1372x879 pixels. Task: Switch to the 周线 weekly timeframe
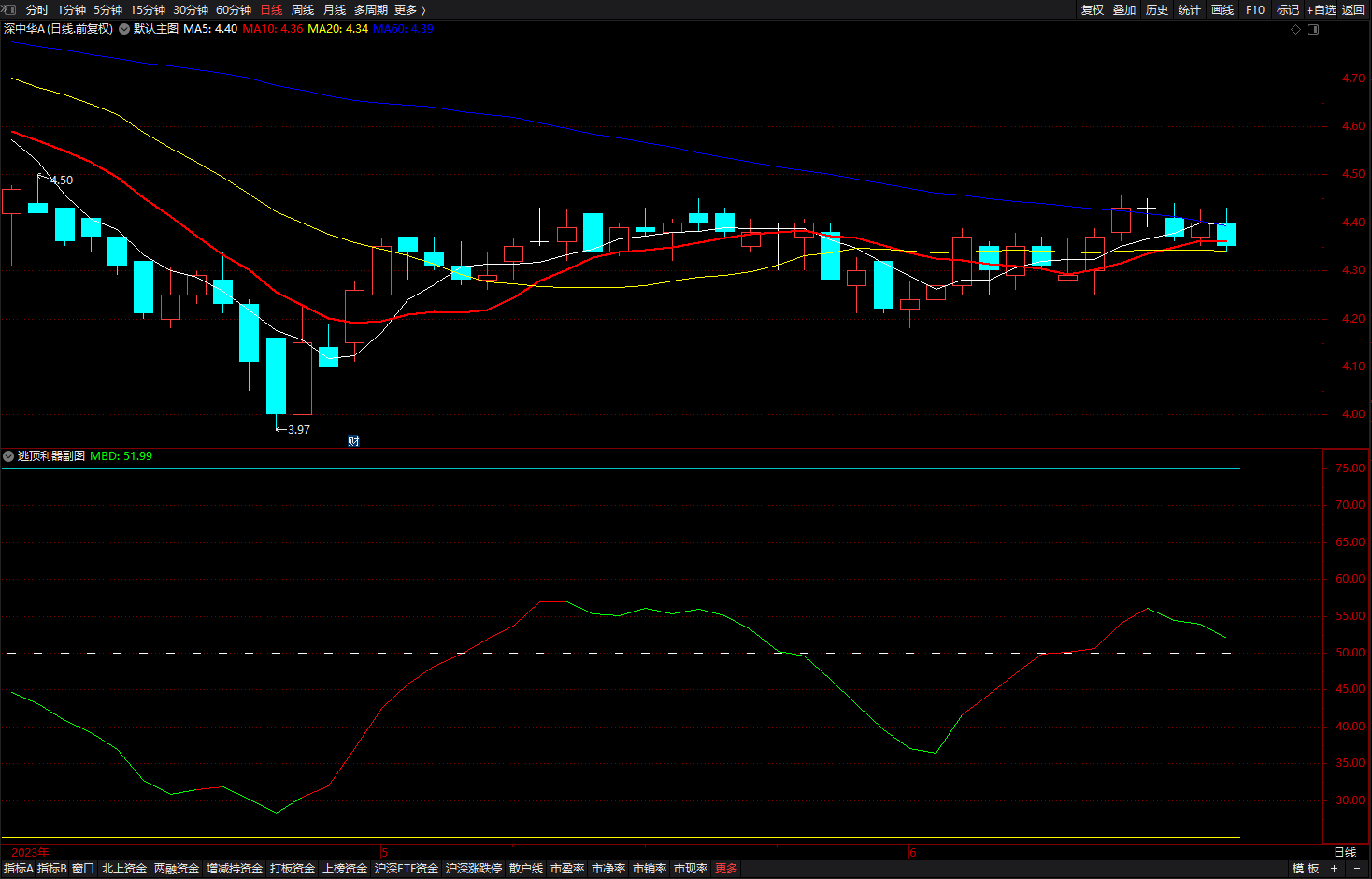303,9
